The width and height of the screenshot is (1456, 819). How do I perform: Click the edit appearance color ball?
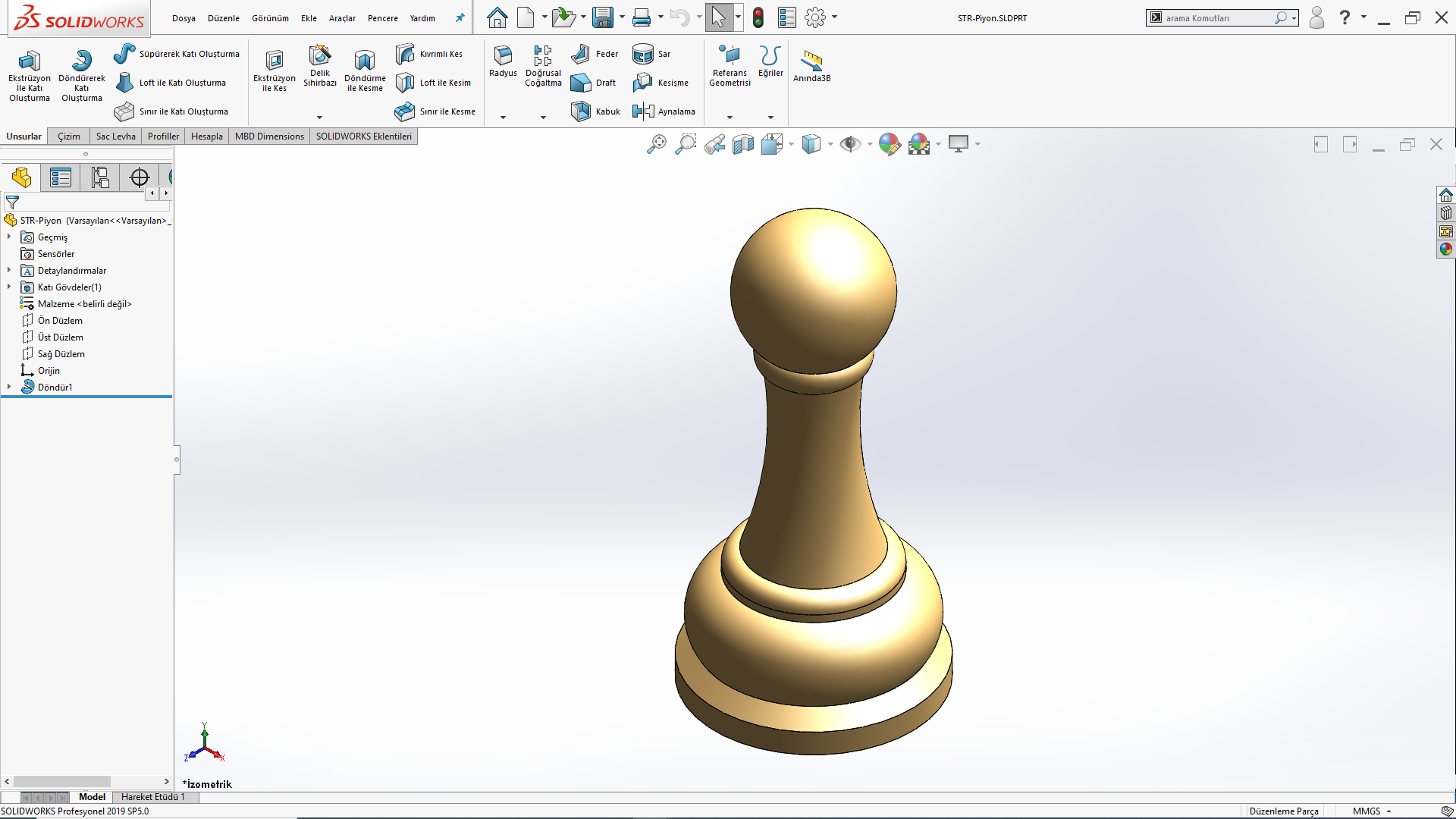890,144
